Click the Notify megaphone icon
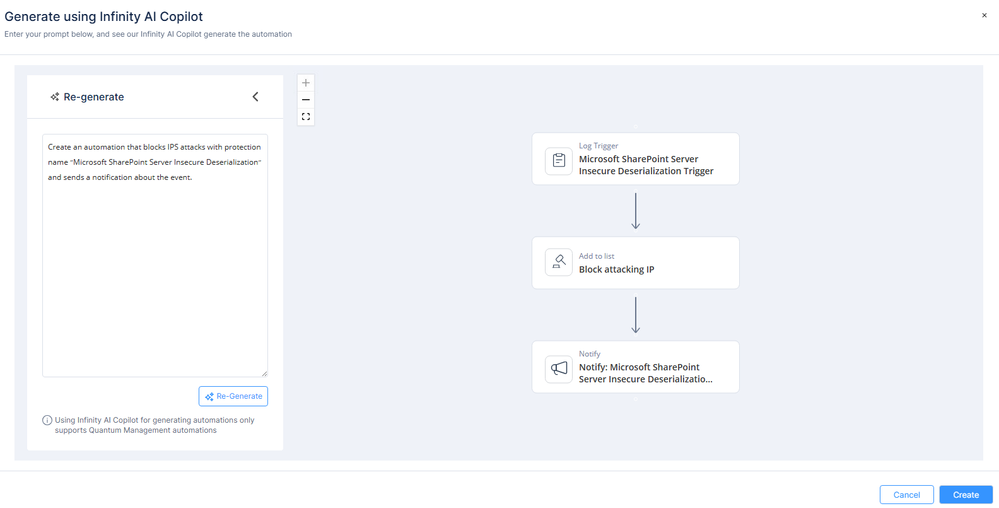Image resolution: width=999 pixels, height=508 pixels. pyautogui.click(x=559, y=368)
